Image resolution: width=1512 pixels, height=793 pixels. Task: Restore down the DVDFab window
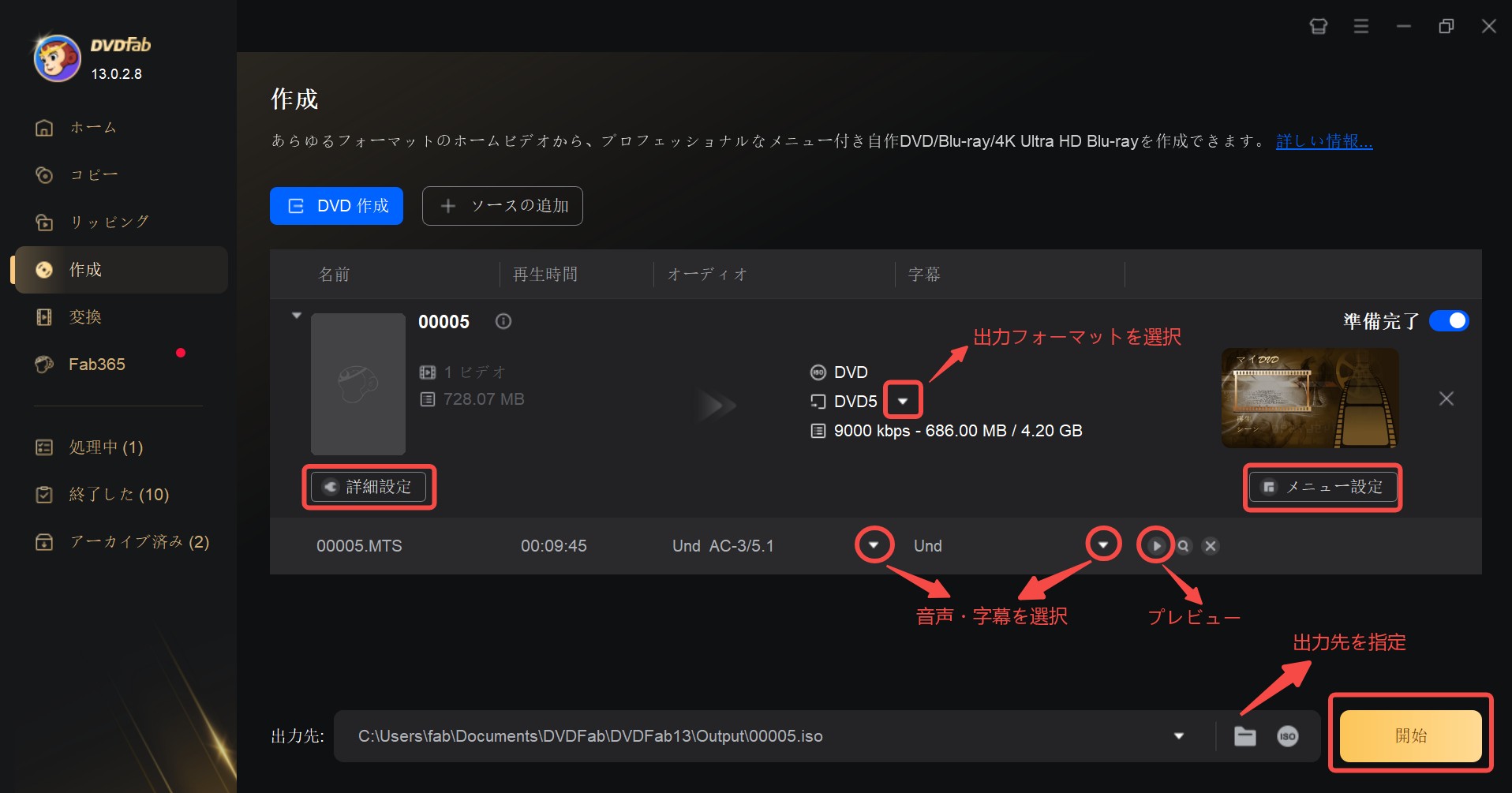click(x=1447, y=26)
